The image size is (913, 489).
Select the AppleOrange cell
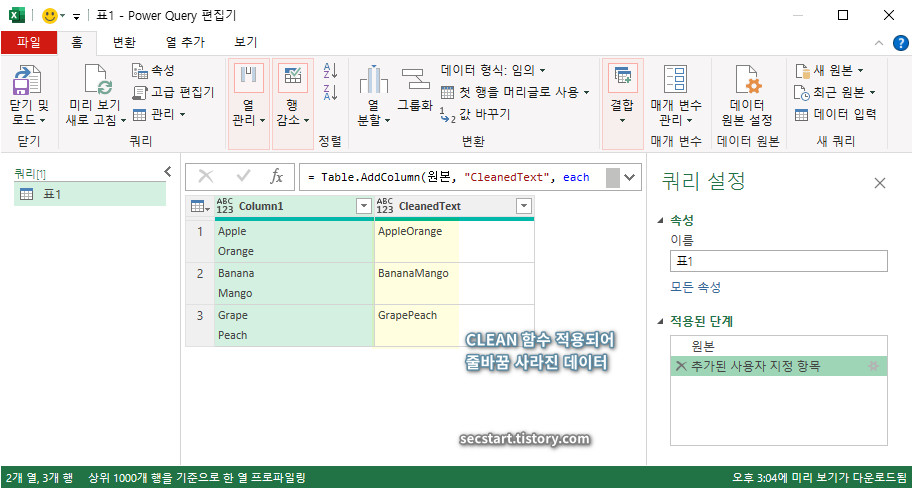454,241
